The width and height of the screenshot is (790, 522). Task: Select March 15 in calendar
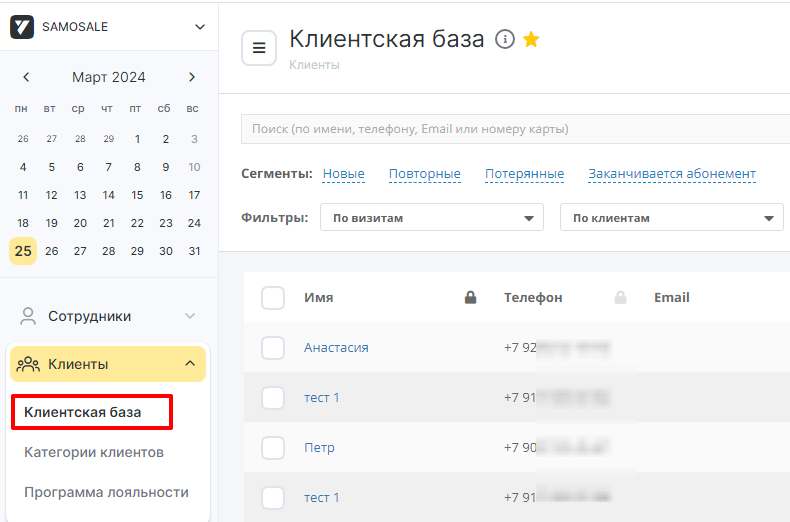pos(137,195)
